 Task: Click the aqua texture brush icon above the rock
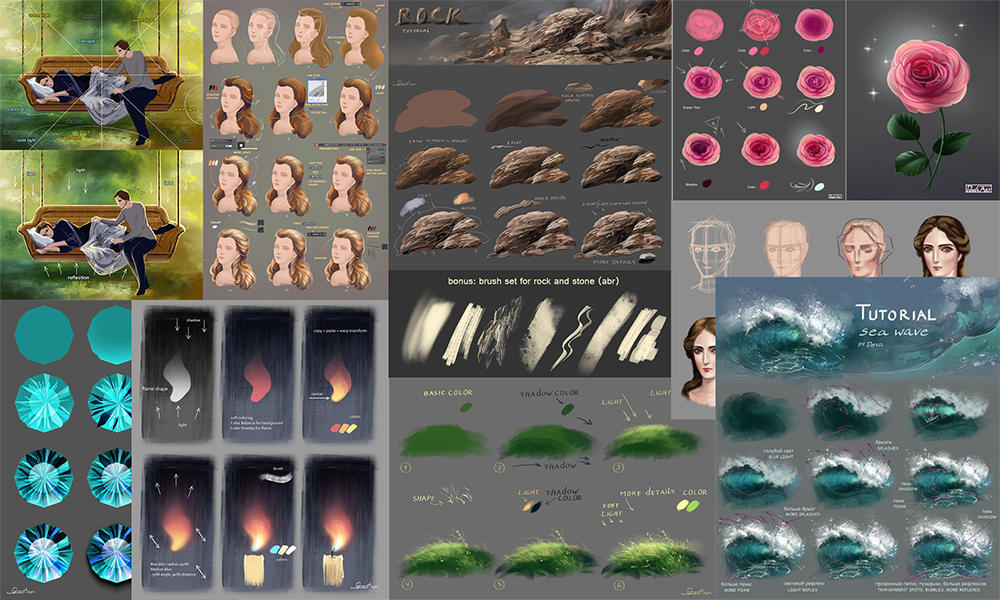pyautogui.click(x=578, y=87)
